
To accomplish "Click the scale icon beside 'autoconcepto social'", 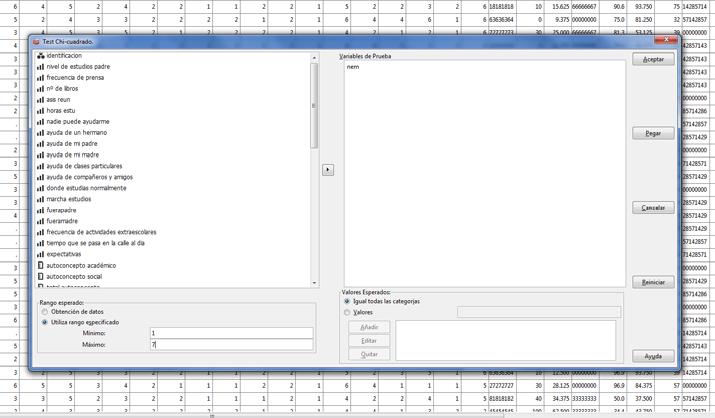I will [41, 277].
